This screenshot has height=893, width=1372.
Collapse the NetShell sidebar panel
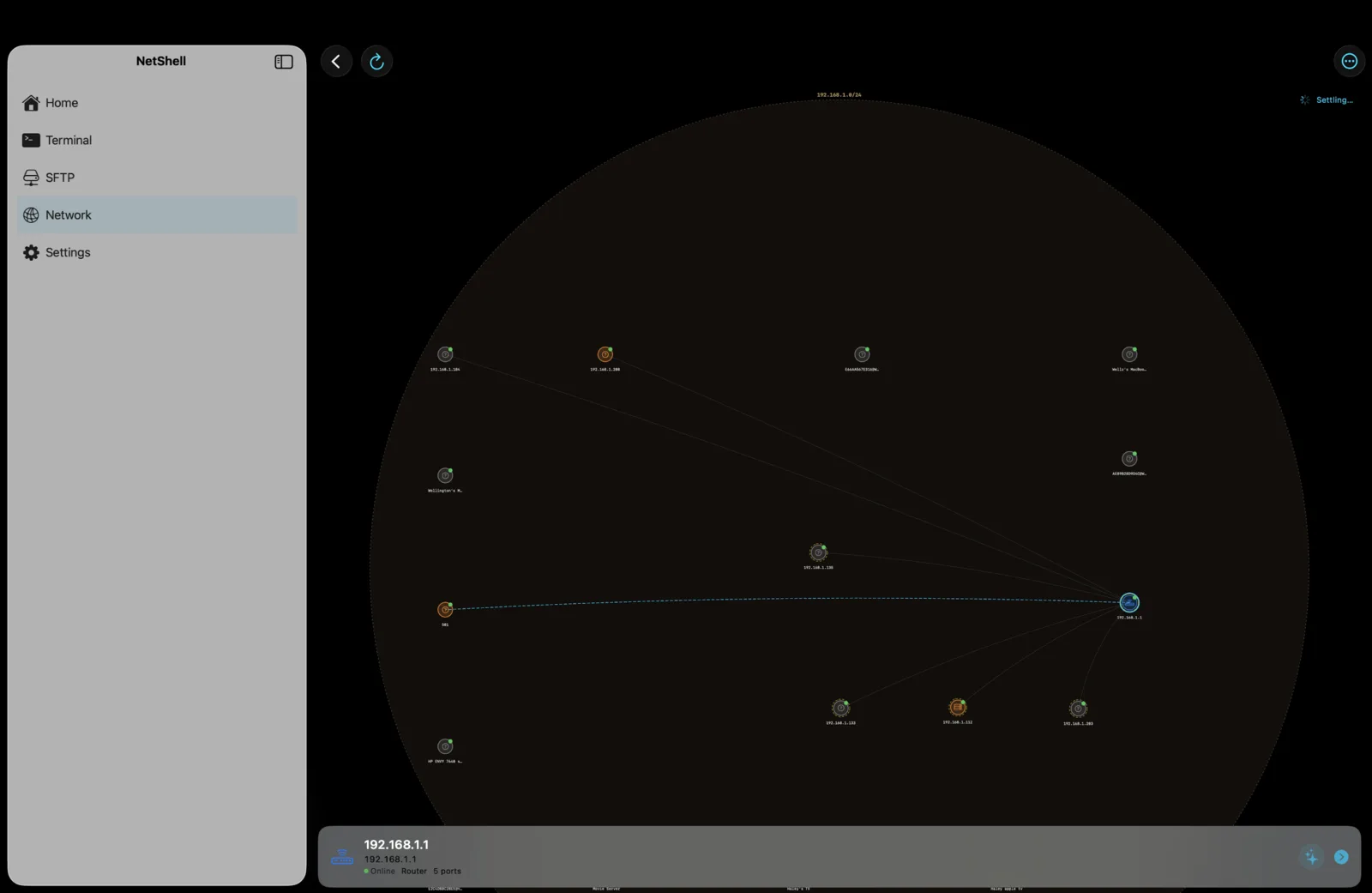284,62
